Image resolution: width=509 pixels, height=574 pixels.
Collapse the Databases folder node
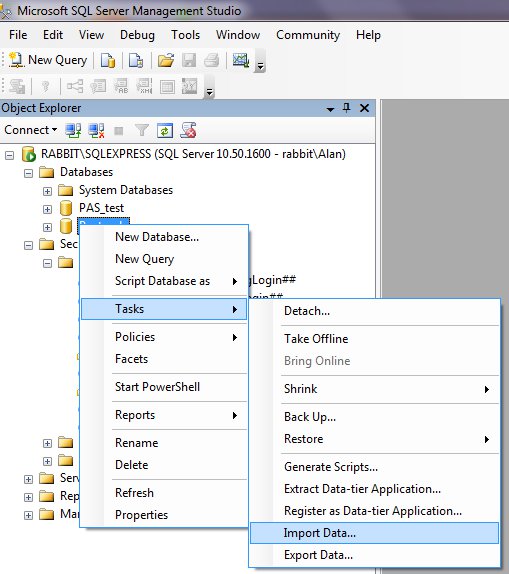point(29,173)
